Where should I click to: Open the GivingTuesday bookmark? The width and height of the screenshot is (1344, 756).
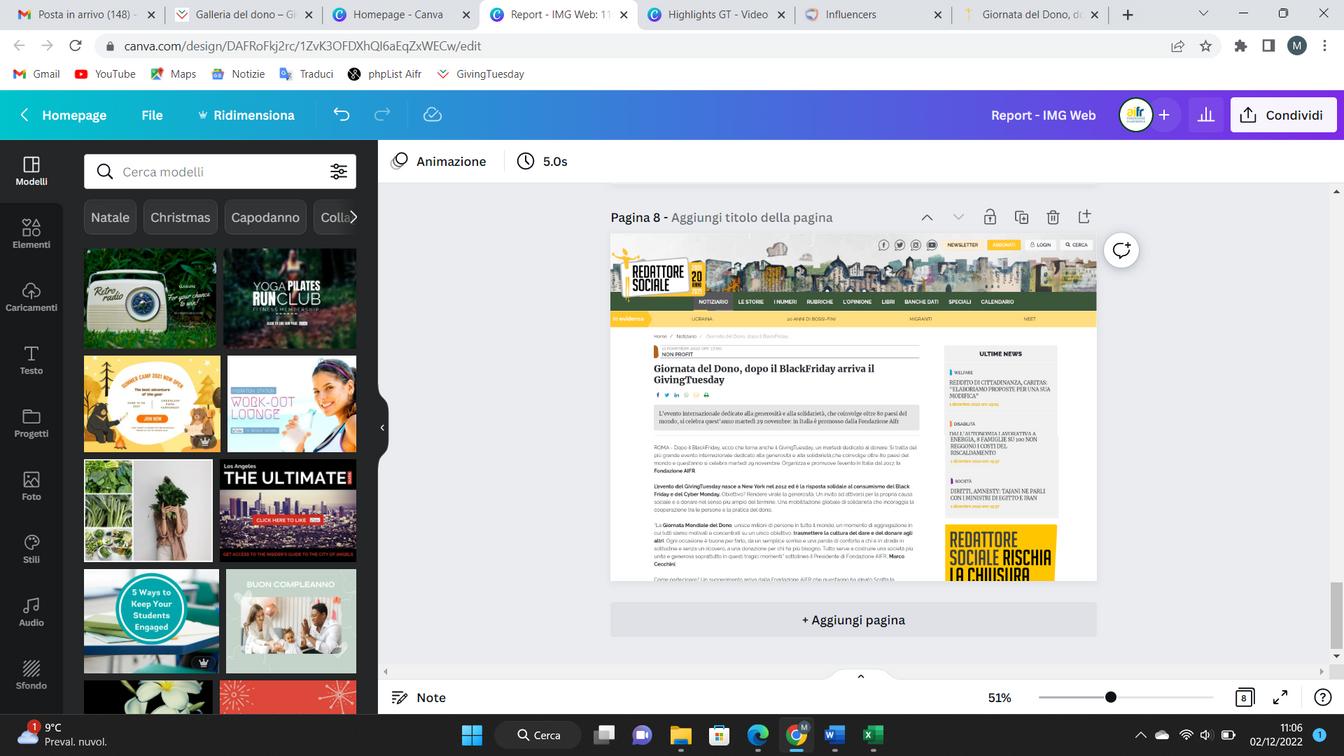click(x=480, y=74)
